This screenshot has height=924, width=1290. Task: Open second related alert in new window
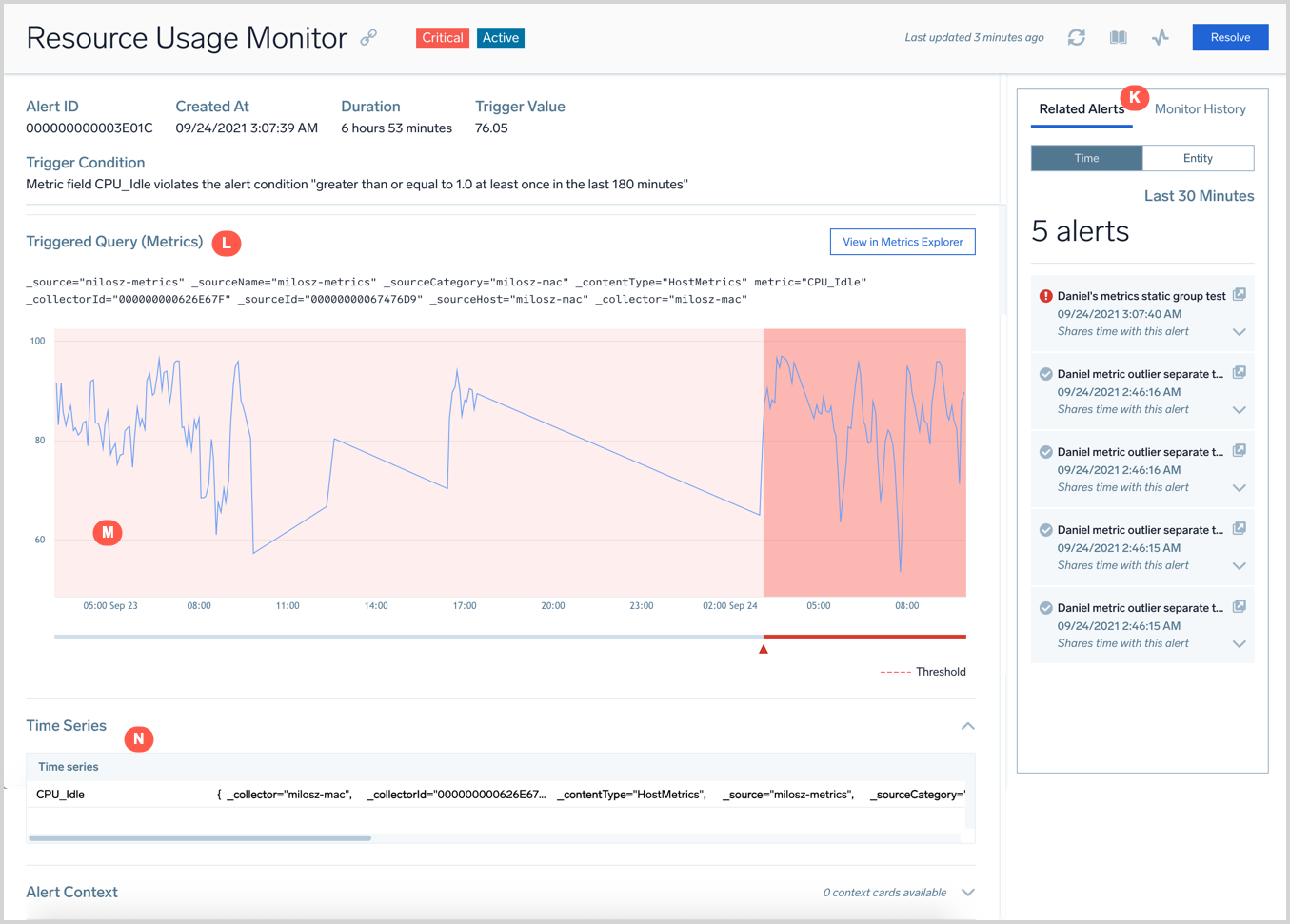pos(1239,373)
